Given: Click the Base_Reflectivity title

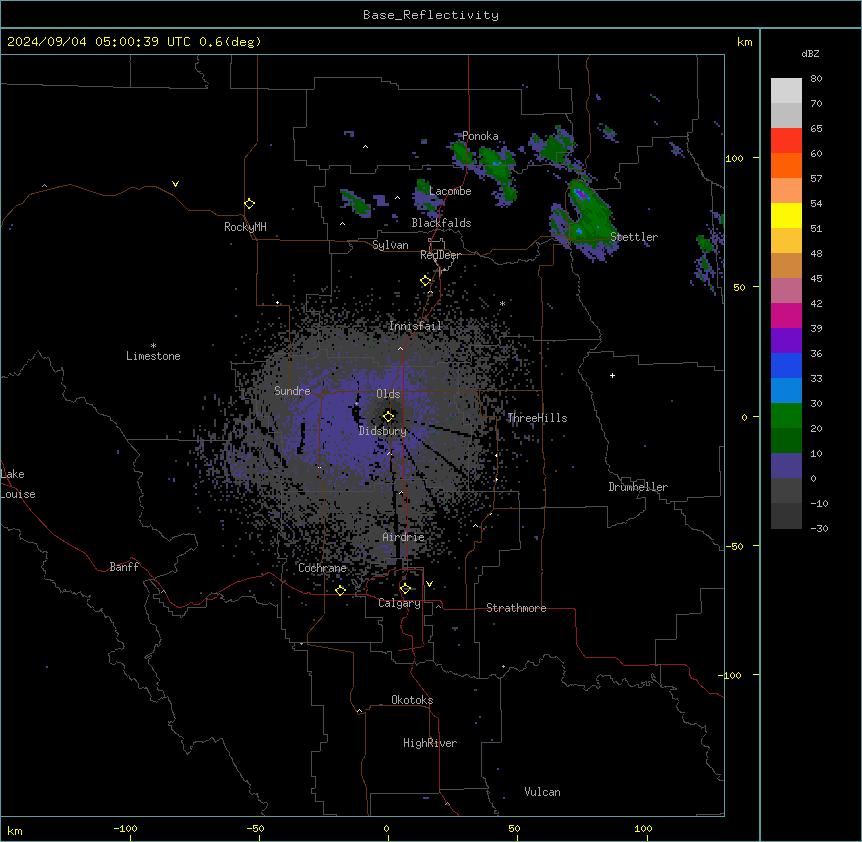Looking at the screenshot, I should (x=431, y=15).
